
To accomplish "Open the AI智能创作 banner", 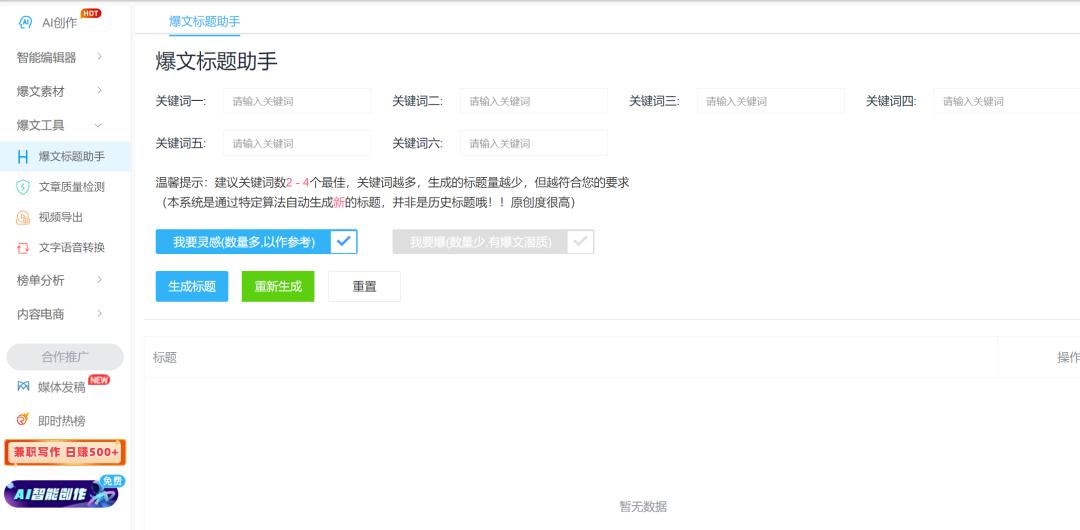I will point(65,493).
